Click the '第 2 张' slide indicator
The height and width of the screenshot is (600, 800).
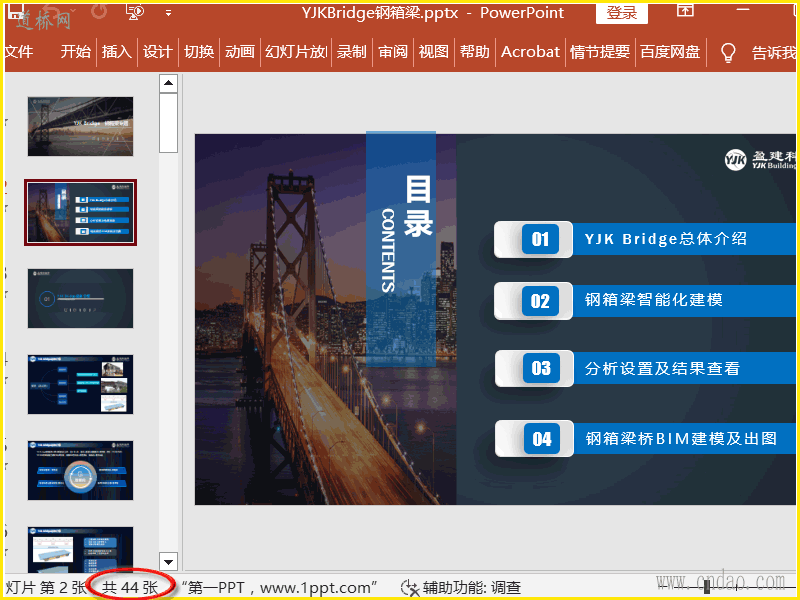63,588
